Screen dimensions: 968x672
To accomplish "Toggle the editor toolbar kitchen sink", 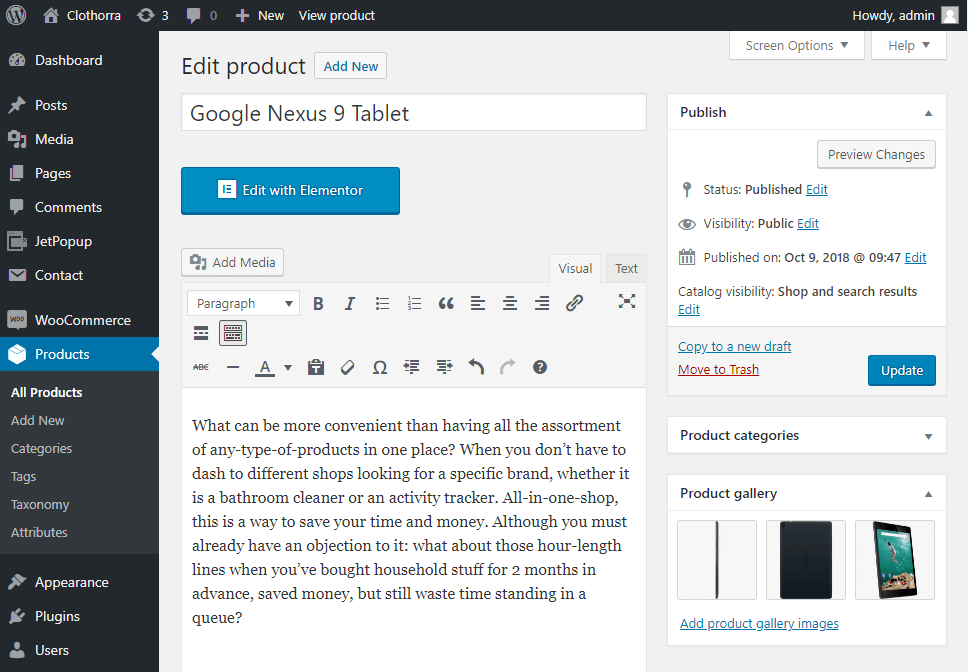I will coord(233,333).
